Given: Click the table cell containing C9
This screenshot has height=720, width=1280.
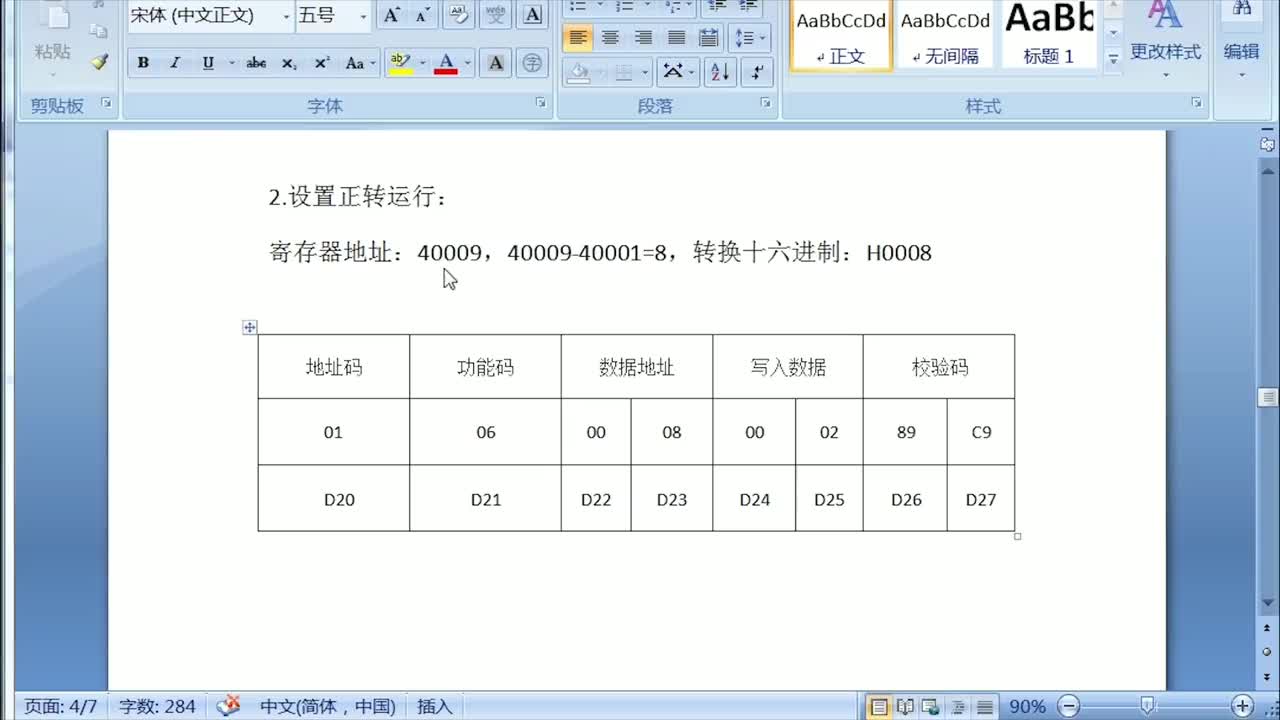Looking at the screenshot, I should (x=981, y=432).
